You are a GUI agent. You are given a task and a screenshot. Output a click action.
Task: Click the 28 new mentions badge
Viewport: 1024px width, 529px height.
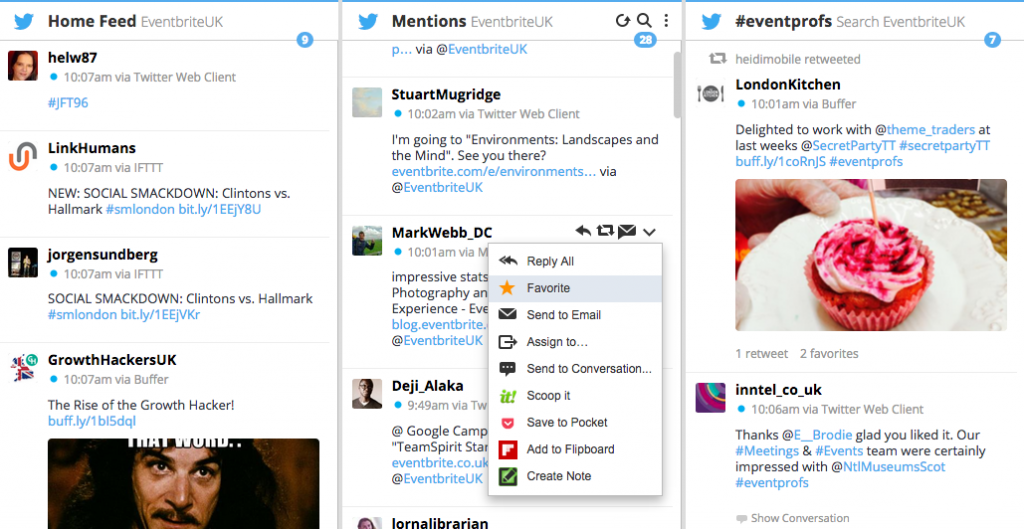coord(645,40)
